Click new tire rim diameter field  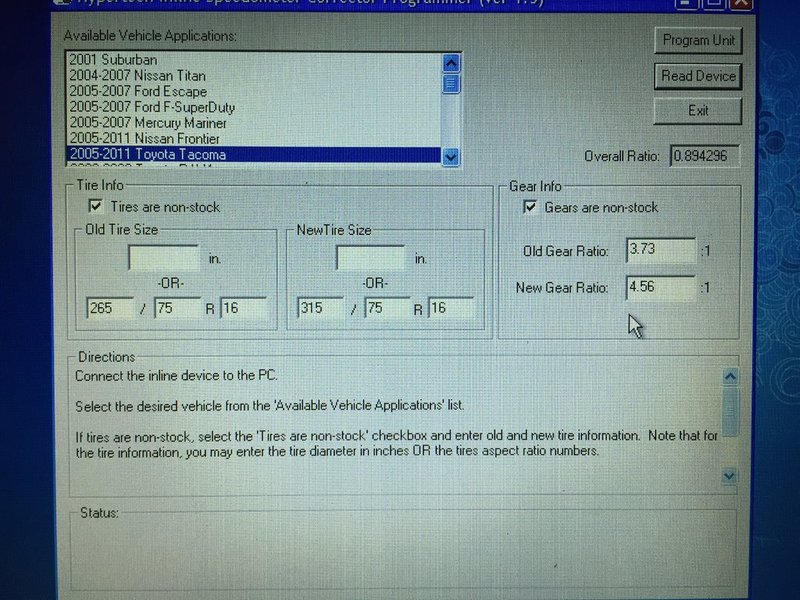[x=452, y=308]
